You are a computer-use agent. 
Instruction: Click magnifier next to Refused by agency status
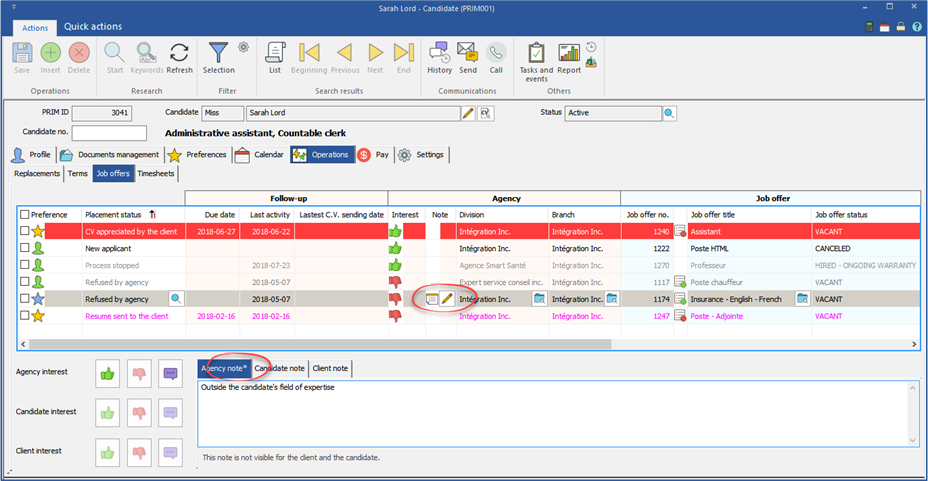coord(176,299)
